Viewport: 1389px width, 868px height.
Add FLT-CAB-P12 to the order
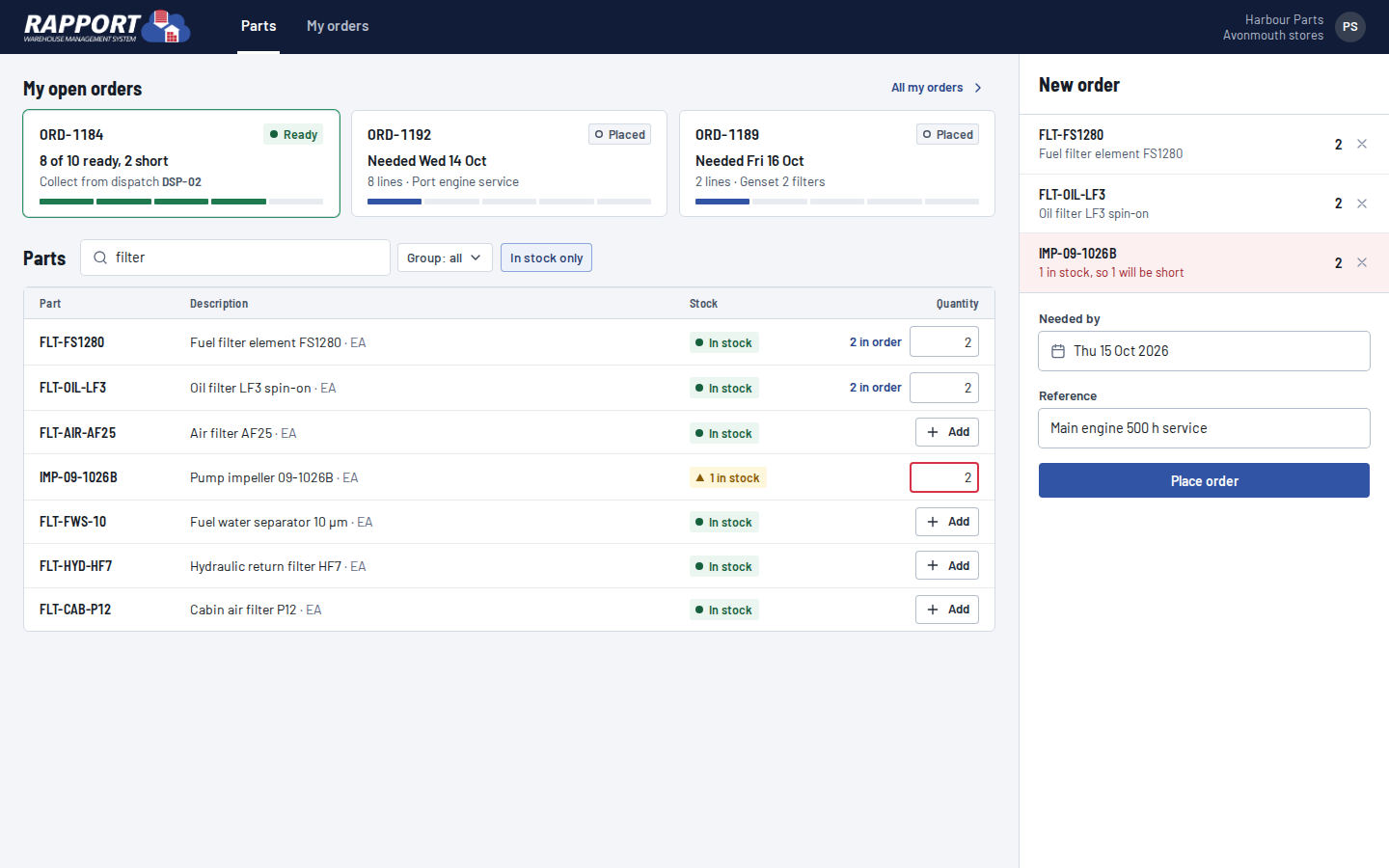point(947,610)
